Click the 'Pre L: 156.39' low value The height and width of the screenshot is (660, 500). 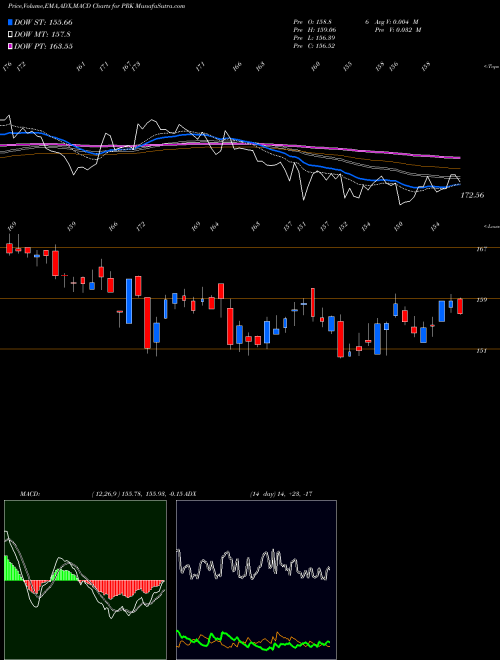click(x=314, y=38)
